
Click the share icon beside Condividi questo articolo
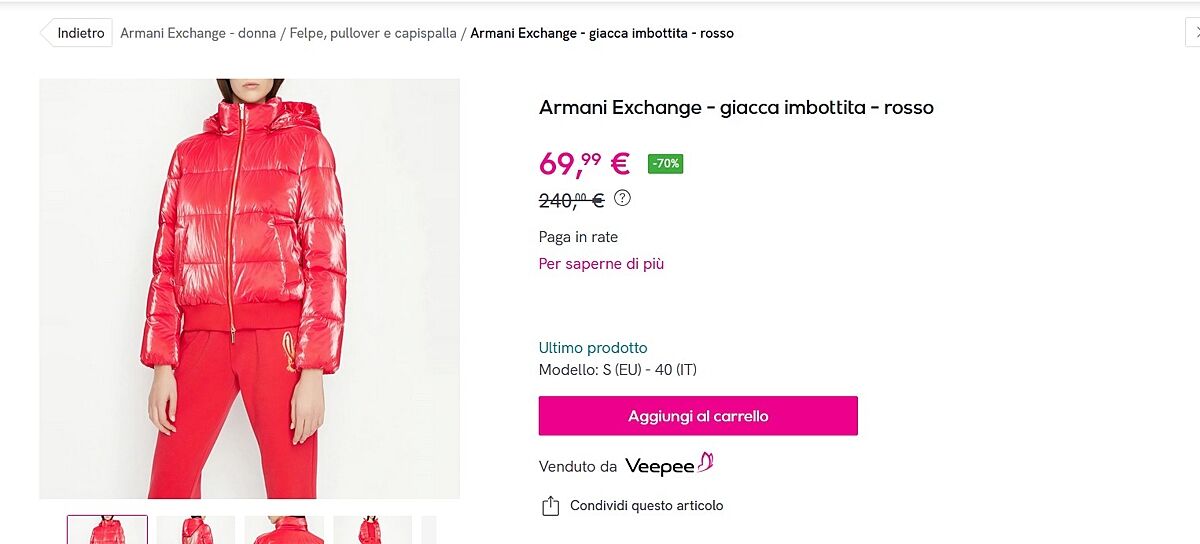(x=550, y=506)
